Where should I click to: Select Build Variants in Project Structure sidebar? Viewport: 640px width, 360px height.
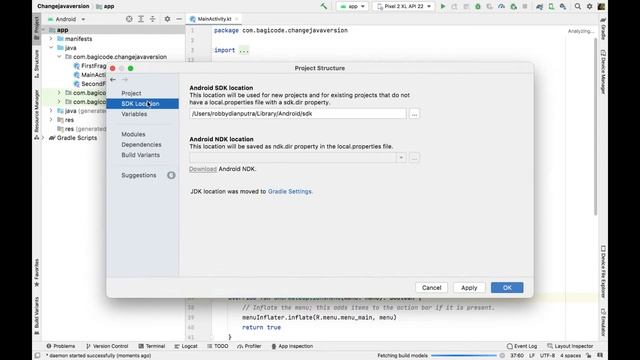(140, 155)
